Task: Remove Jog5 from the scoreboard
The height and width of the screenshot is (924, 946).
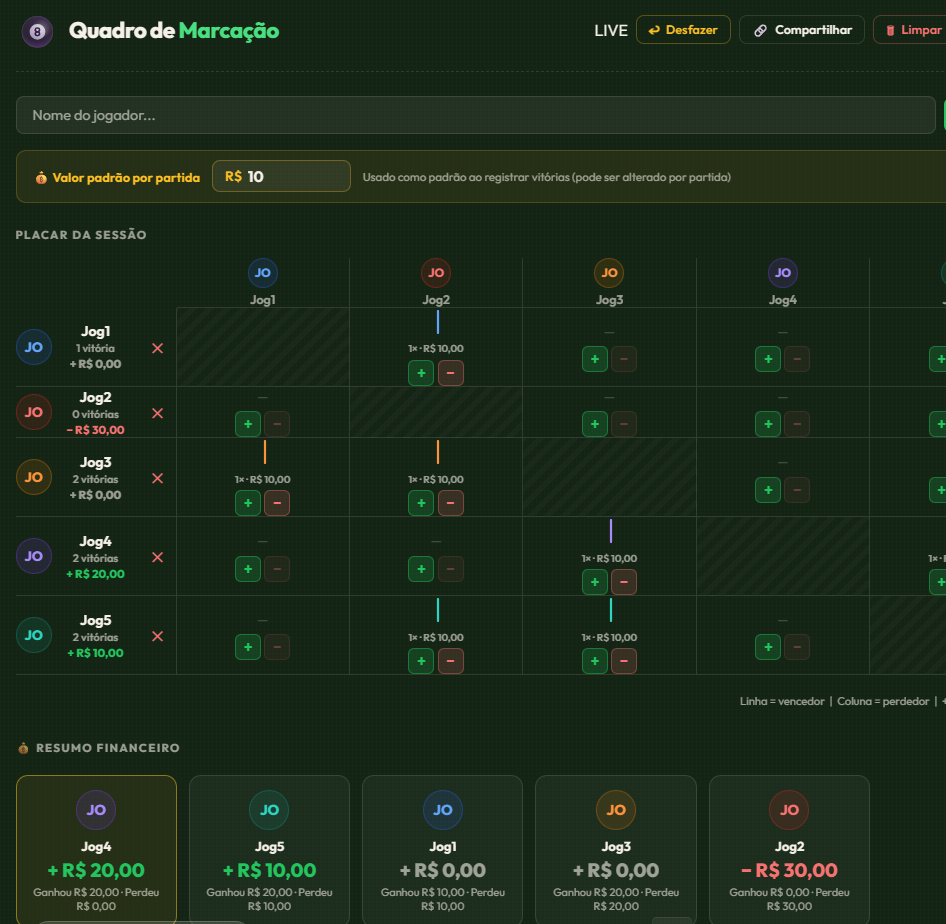Action: [x=157, y=636]
